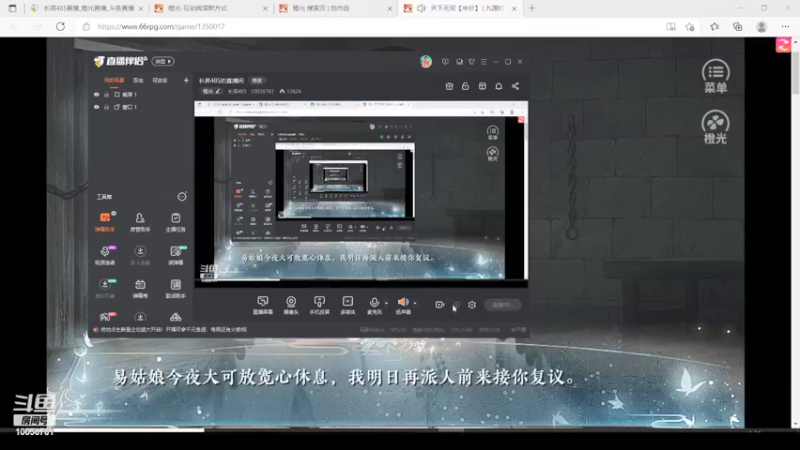Toggle the lock for source 截屏 1
The image size is (800, 450).
107,94
